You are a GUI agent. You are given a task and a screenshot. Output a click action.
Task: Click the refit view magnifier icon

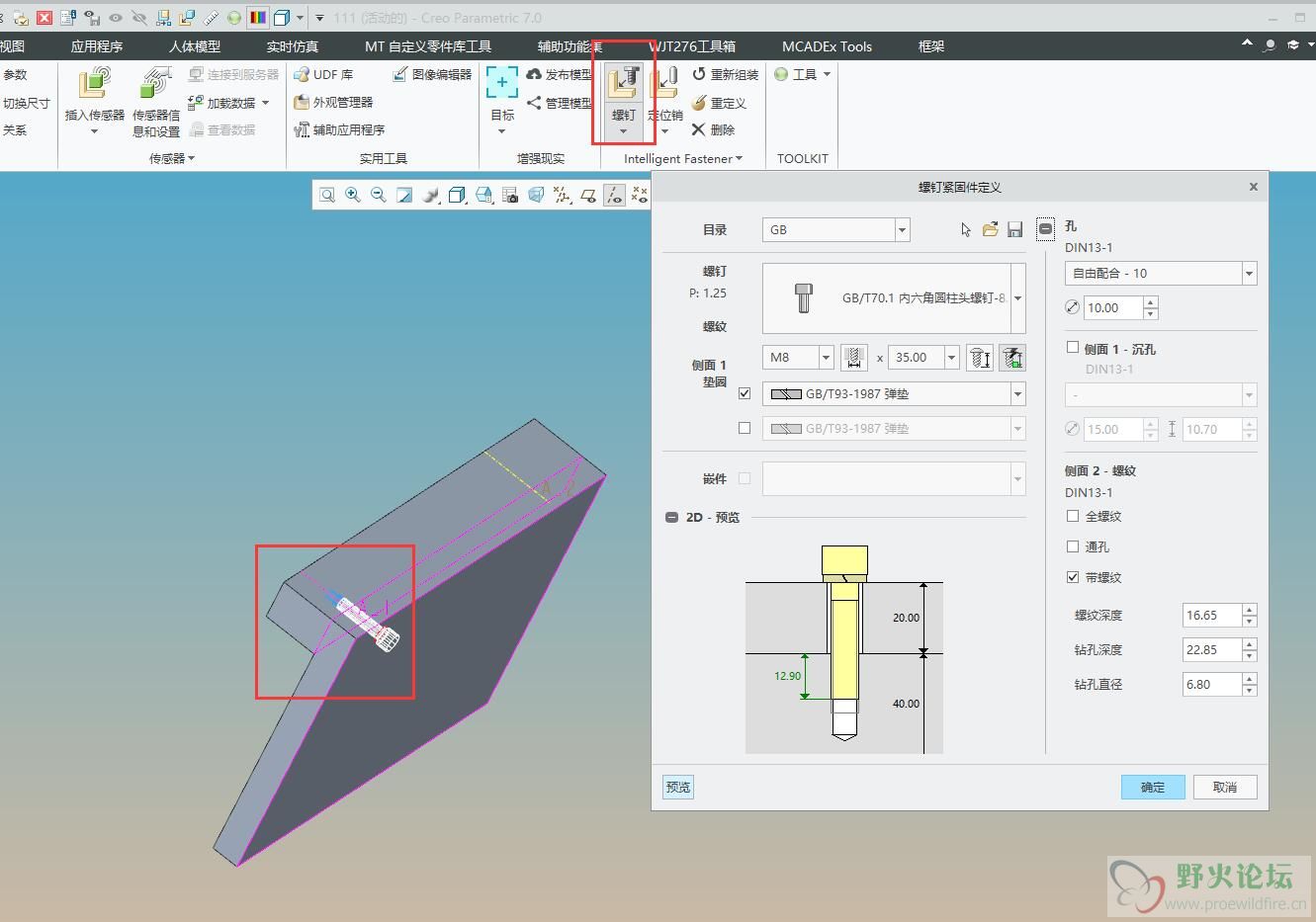point(326,195)
